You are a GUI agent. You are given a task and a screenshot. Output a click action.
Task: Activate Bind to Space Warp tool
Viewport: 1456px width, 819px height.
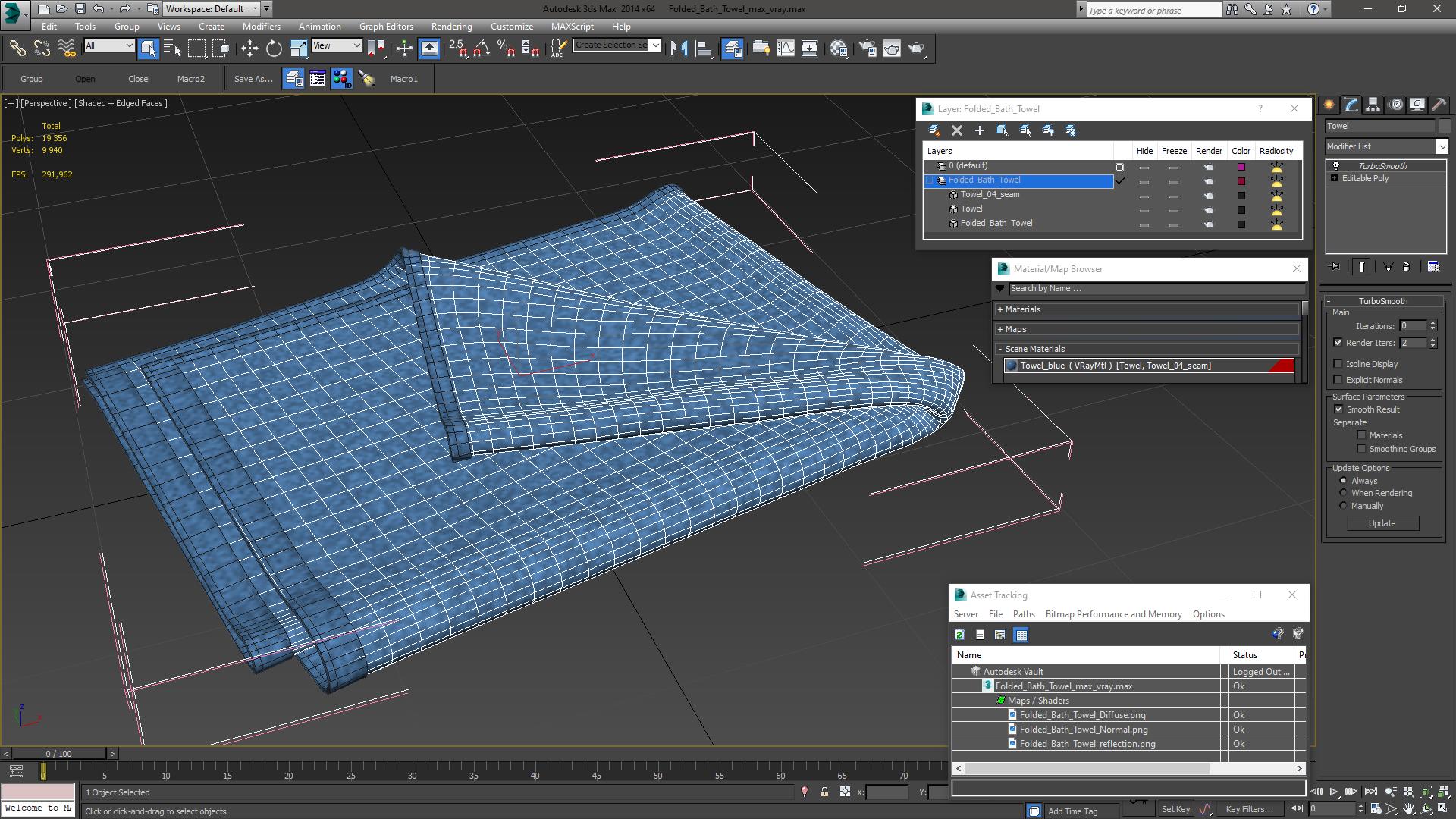click(x=67, y=49)
